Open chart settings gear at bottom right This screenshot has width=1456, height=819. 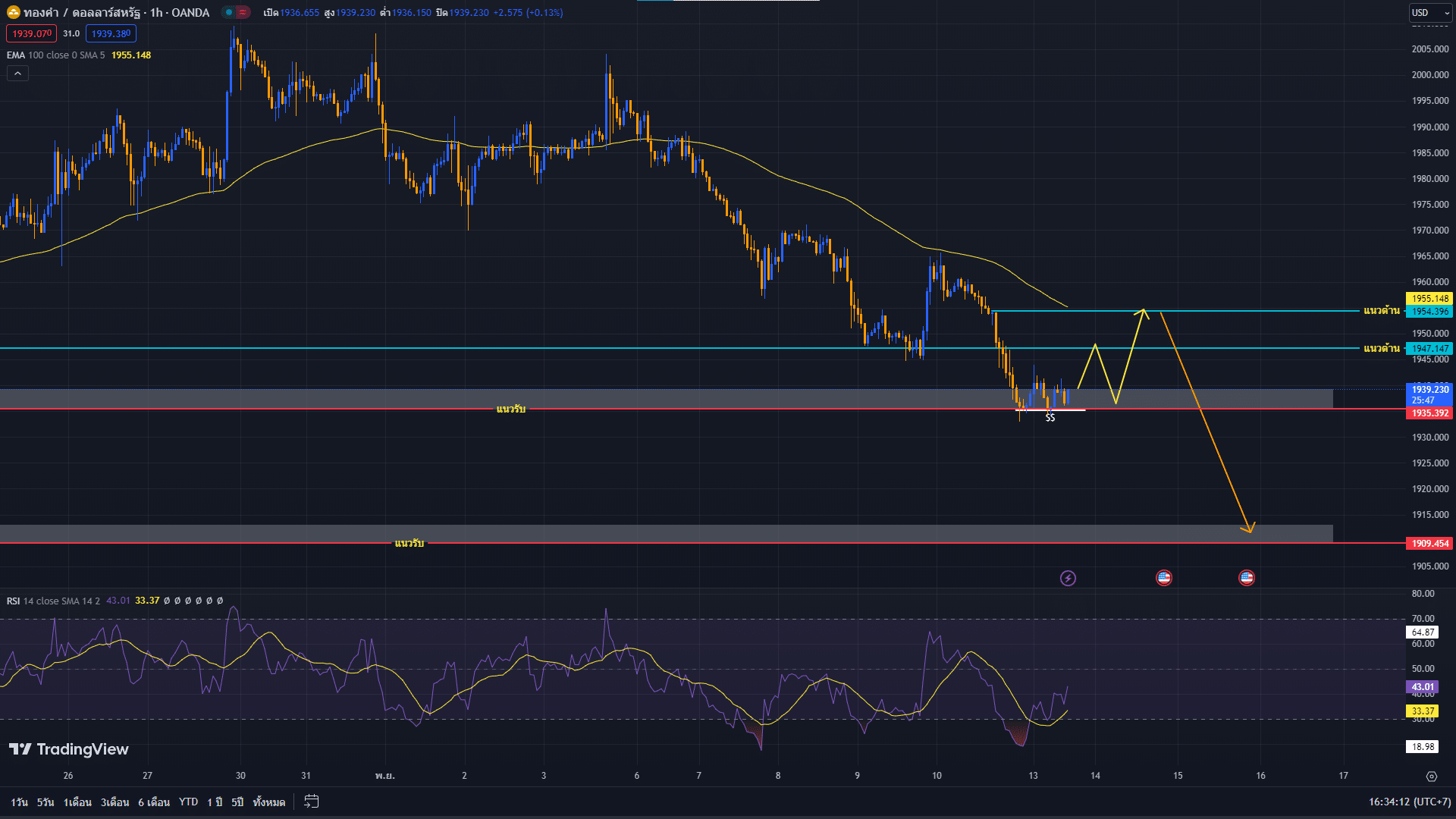coord(1431,777)
